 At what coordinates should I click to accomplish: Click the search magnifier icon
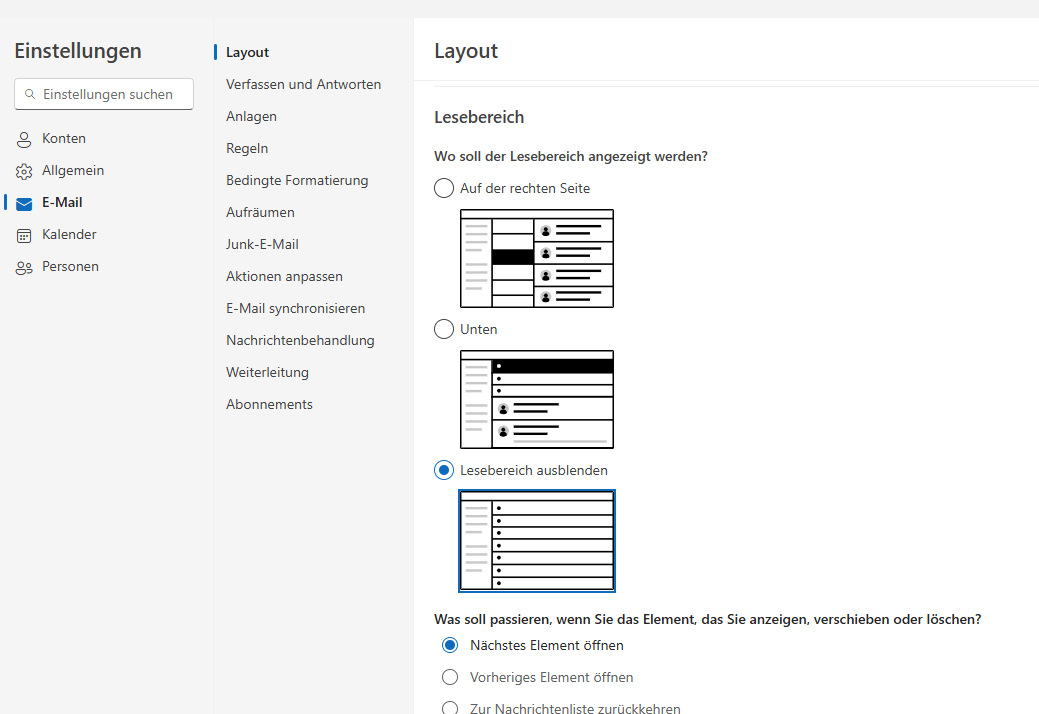(30, 94)
